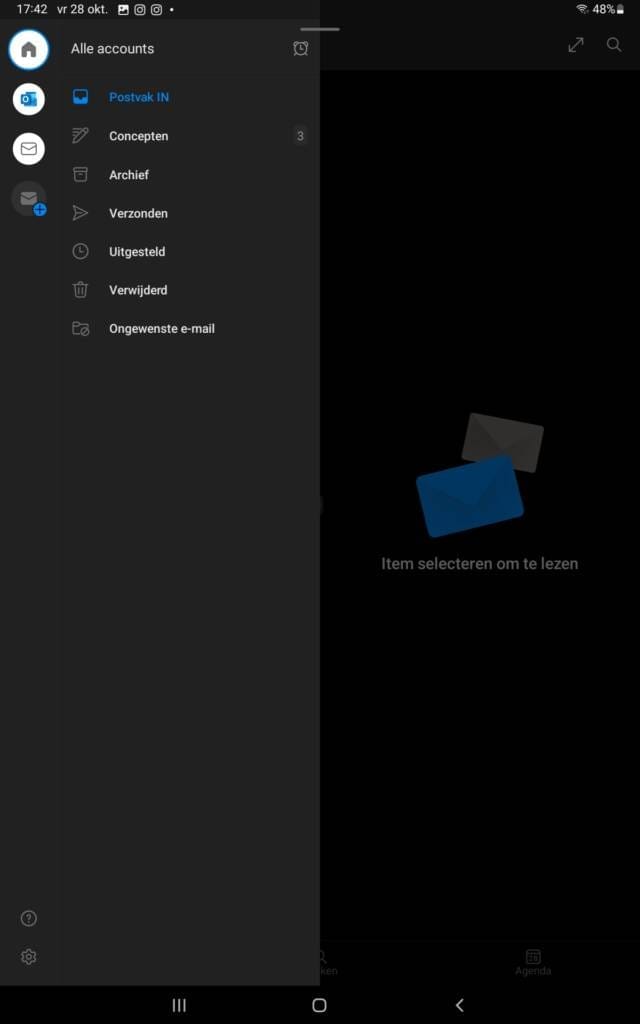Open the help question mark icon

coord(29,918)
